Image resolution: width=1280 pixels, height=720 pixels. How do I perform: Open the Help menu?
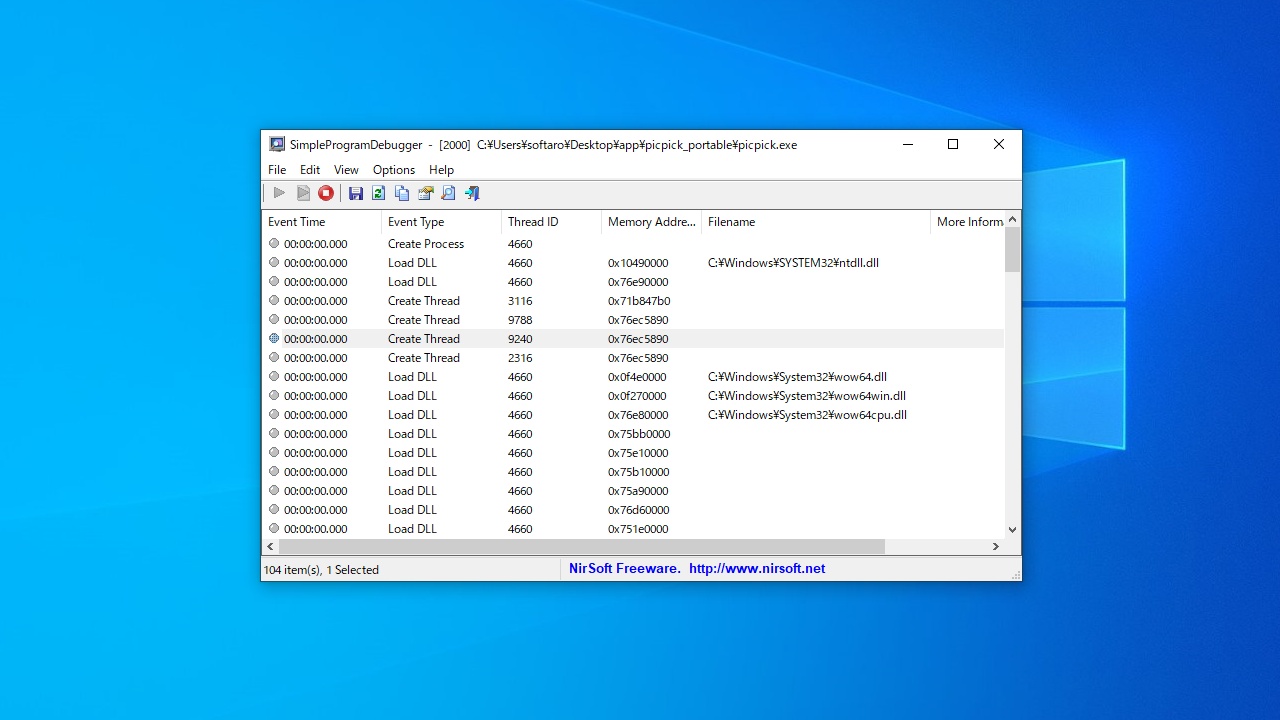click(x=441, y=170)
